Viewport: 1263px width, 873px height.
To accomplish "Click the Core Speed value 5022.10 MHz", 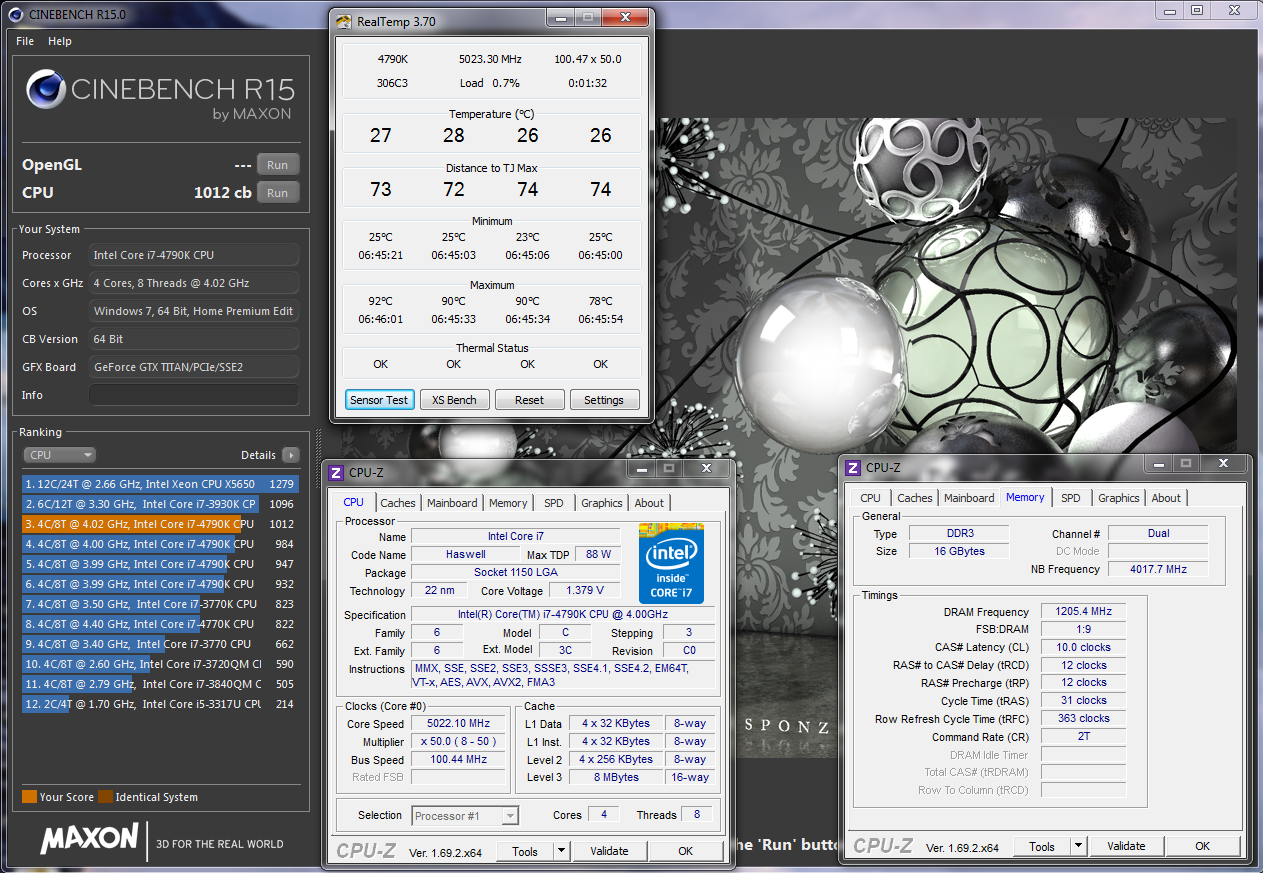I will point(460,723).
